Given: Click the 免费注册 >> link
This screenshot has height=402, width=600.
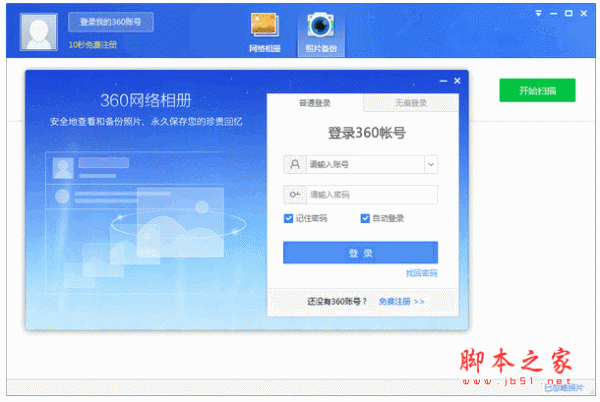Looking at the screenshot, I should [x=401, y=302].
